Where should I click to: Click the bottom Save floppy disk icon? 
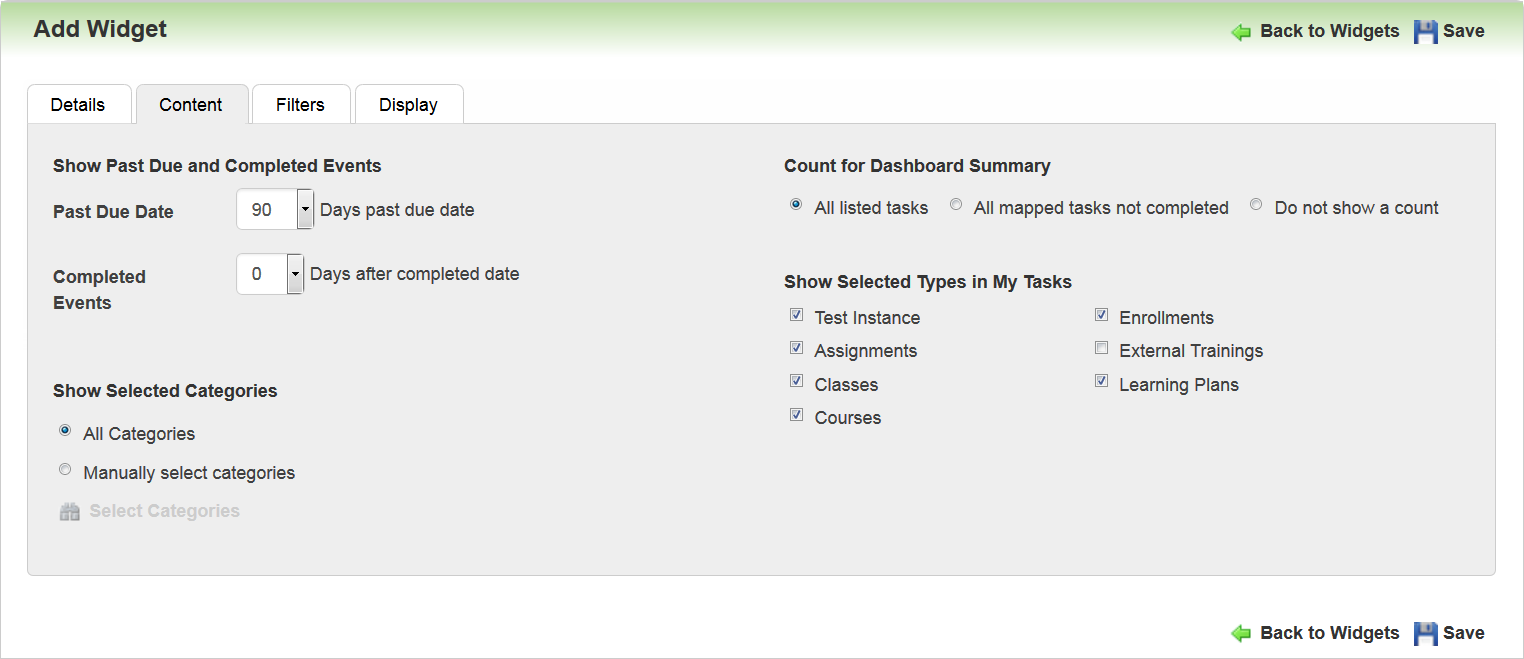point(1425,633)
